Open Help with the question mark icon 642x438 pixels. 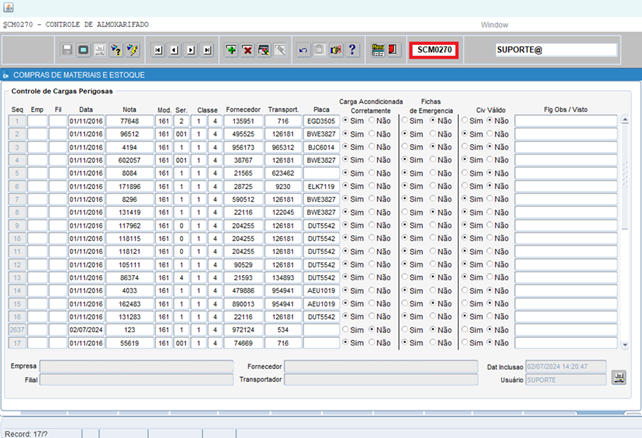pyautogui.click(x=352, y=50)
